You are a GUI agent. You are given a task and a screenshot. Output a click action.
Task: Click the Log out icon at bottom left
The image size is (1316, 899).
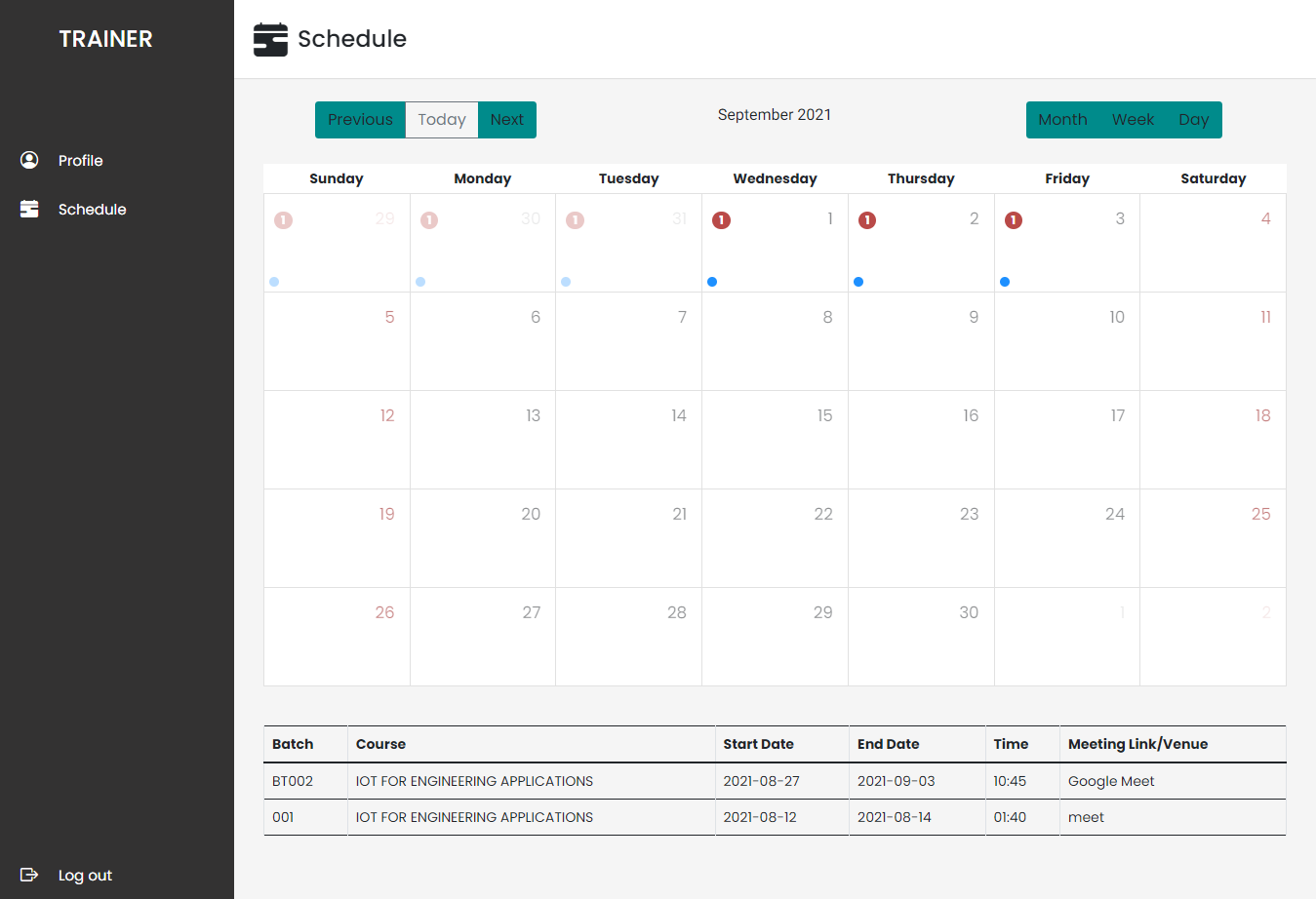click(x=29, y=875)
